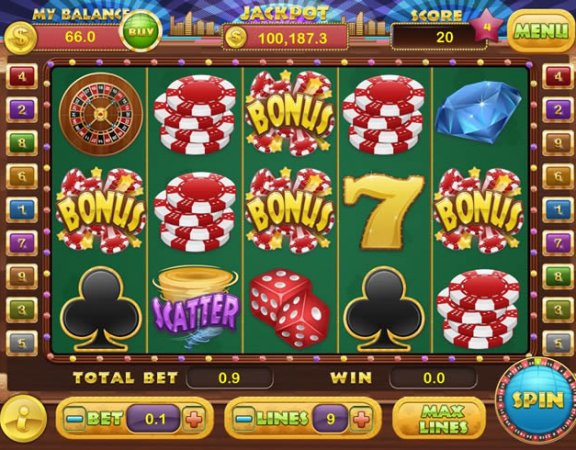Increase bet with the red plus button

tap(194, 418)
